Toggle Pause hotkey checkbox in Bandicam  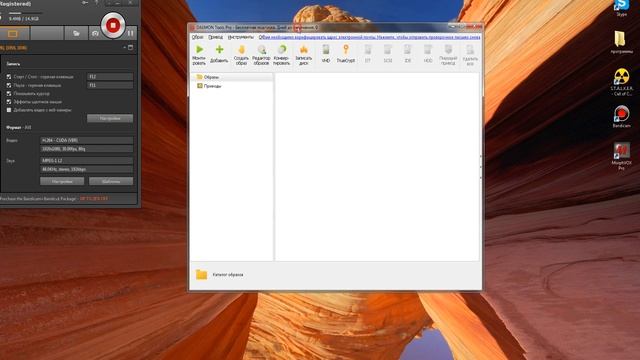click(9, 85)
